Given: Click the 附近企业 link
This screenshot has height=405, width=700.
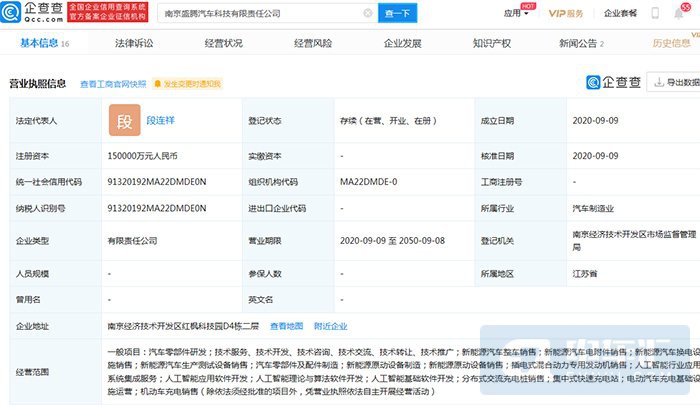Looking at the screenshot, I should click(x=330, y=326).
